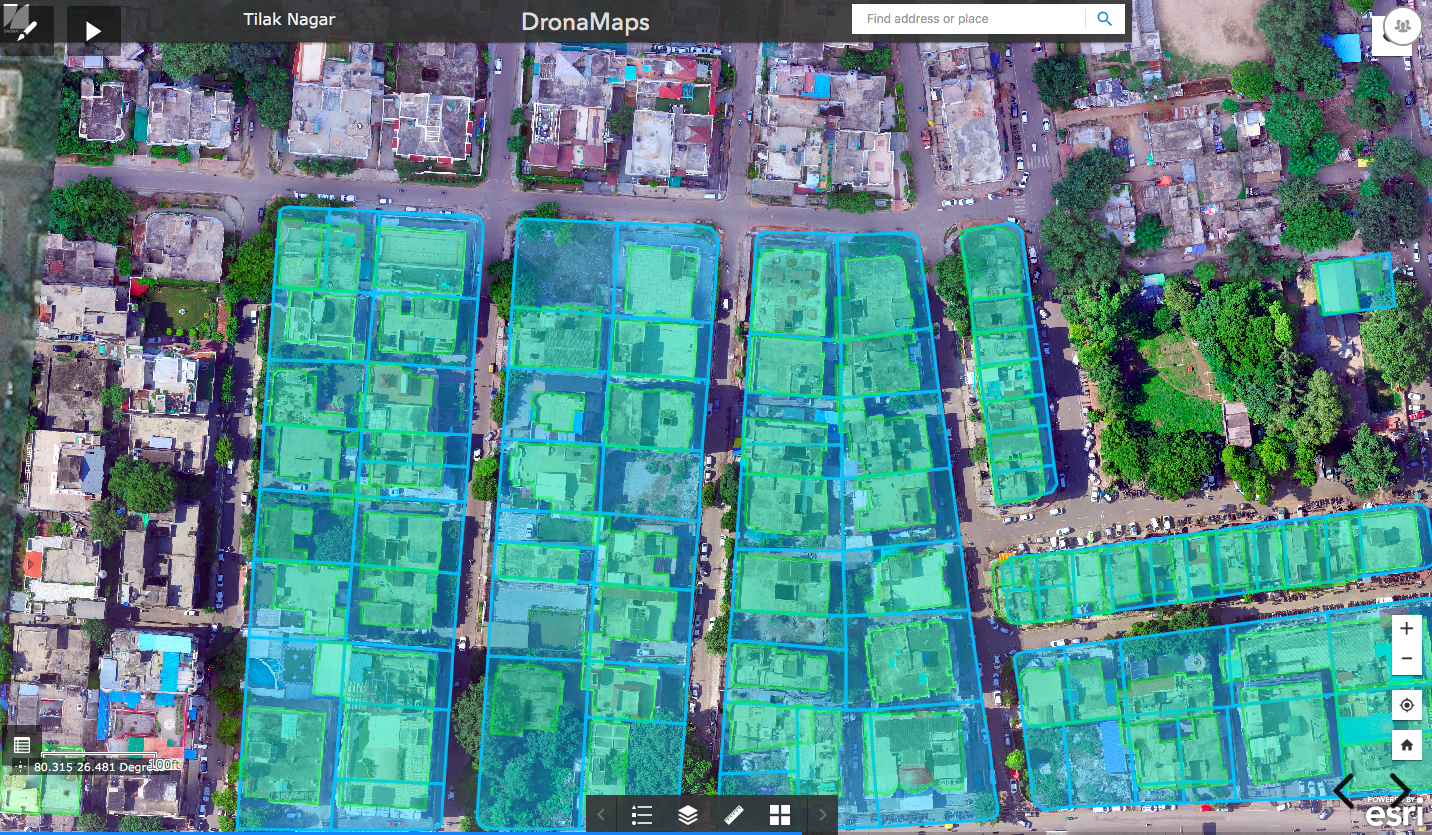The width and height of the screenshot is (1432, 835).
Task: Zoom in with the plus button
Action: coord(1407,629)
